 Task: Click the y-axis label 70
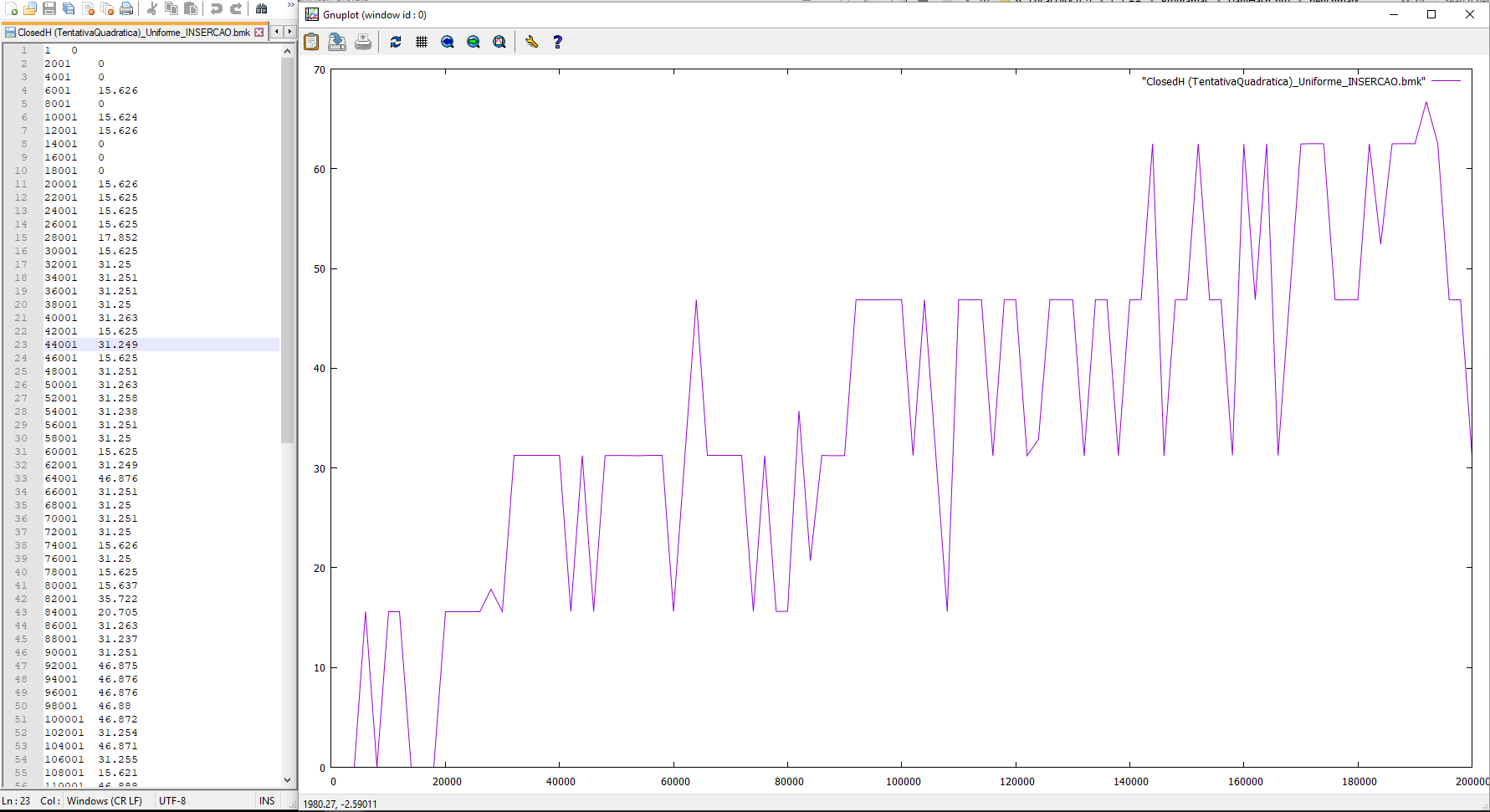(x=320, y=69)
